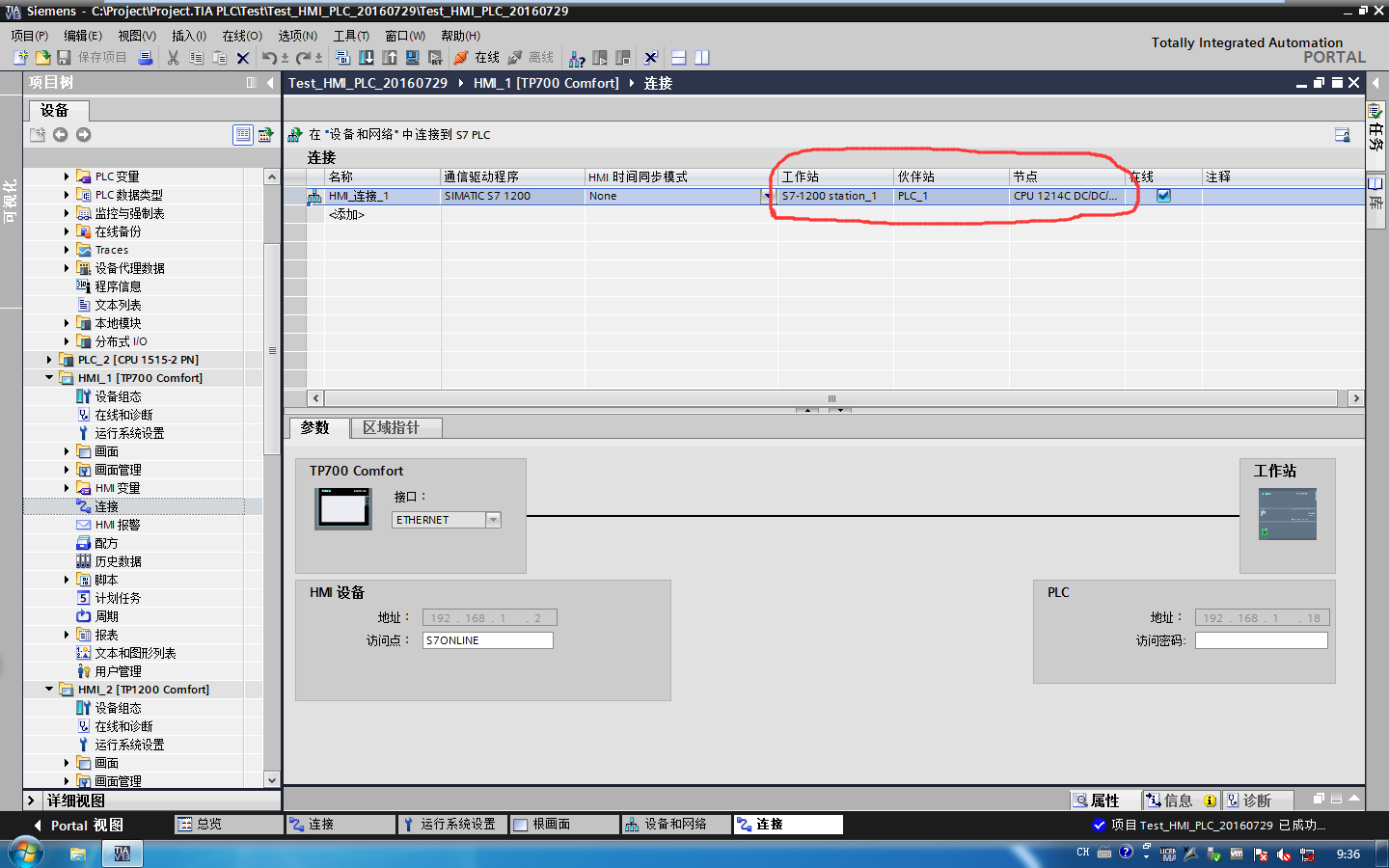Expand PLC_2 [CPU 1515-2 PN] tree node
This screenshot has height=868, width=1389.
click(x=49, y=360)
